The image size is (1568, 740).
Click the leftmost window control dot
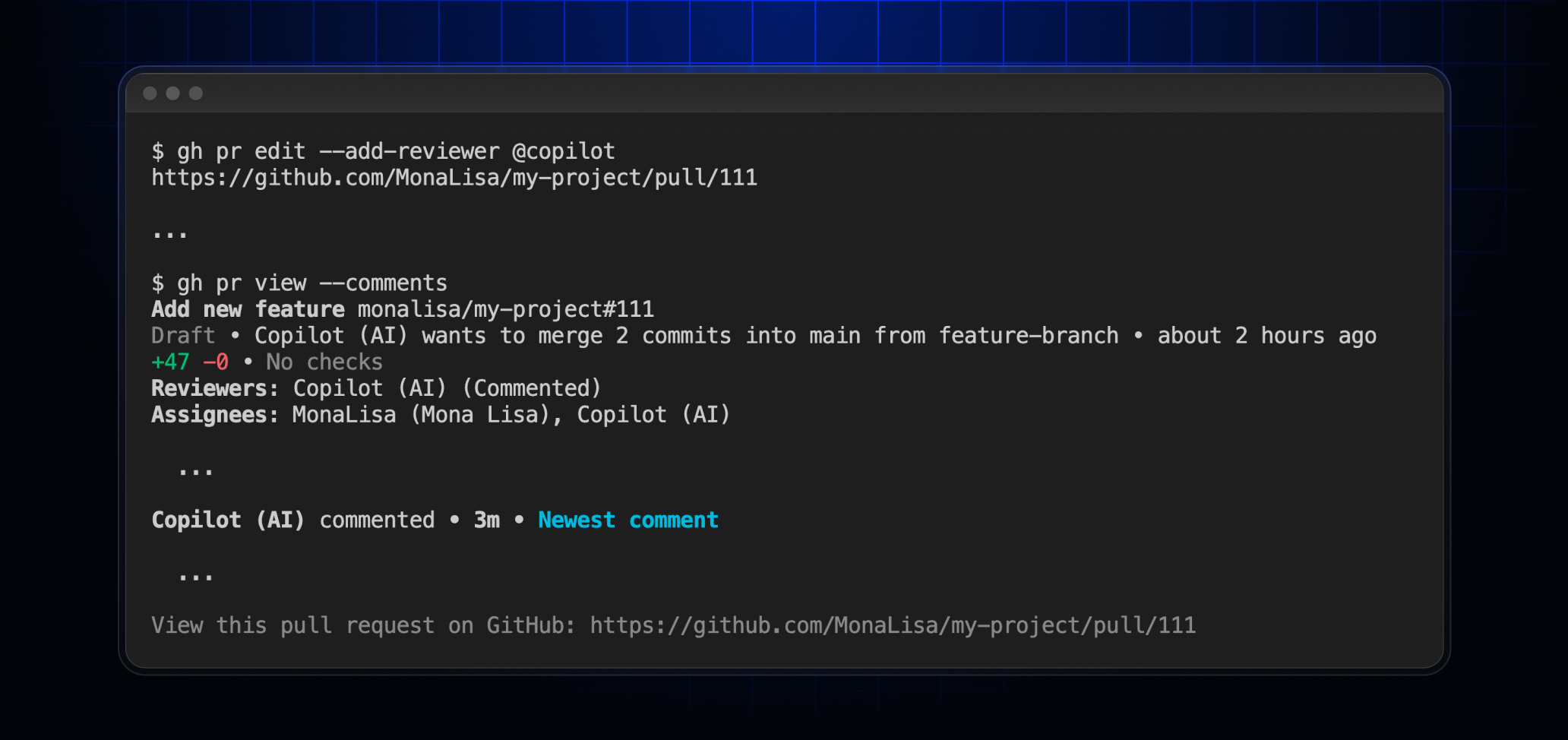point(150,93)
